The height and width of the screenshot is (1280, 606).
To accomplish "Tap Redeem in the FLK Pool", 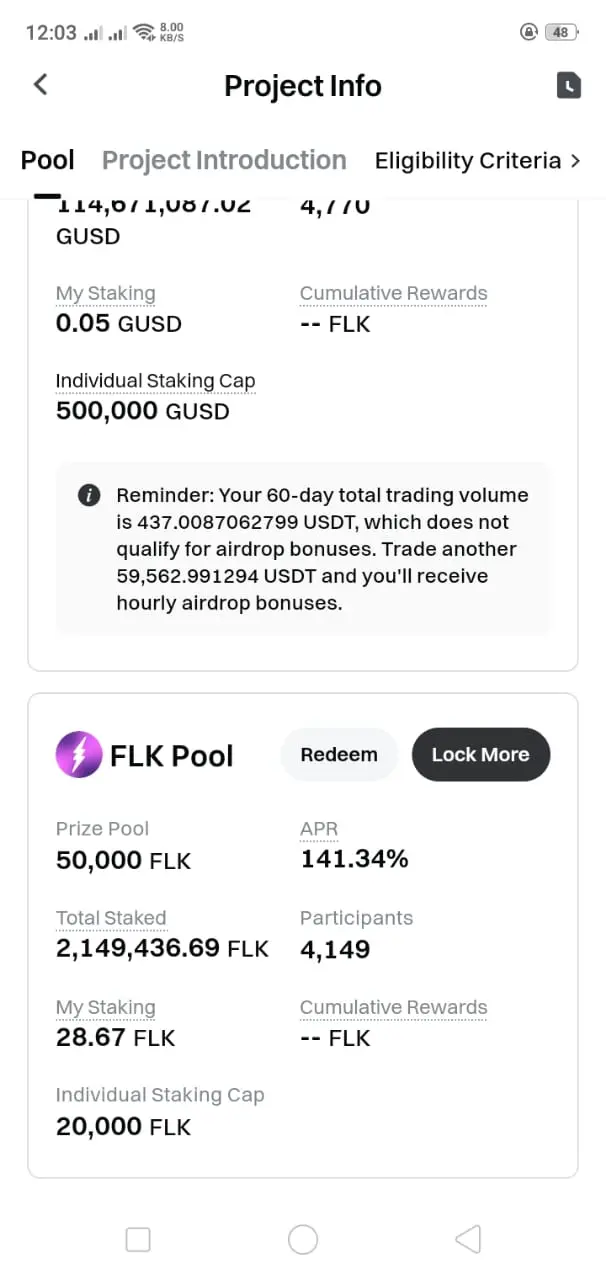I will point(339,755).
